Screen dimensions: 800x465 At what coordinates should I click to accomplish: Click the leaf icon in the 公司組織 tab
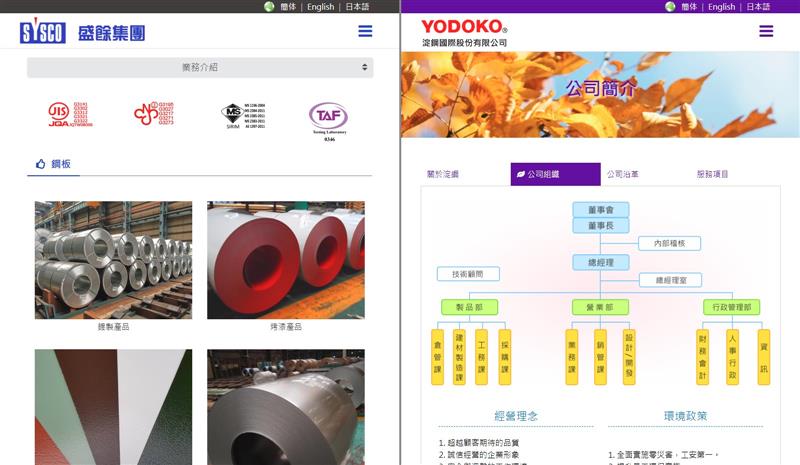coord(521,174)
